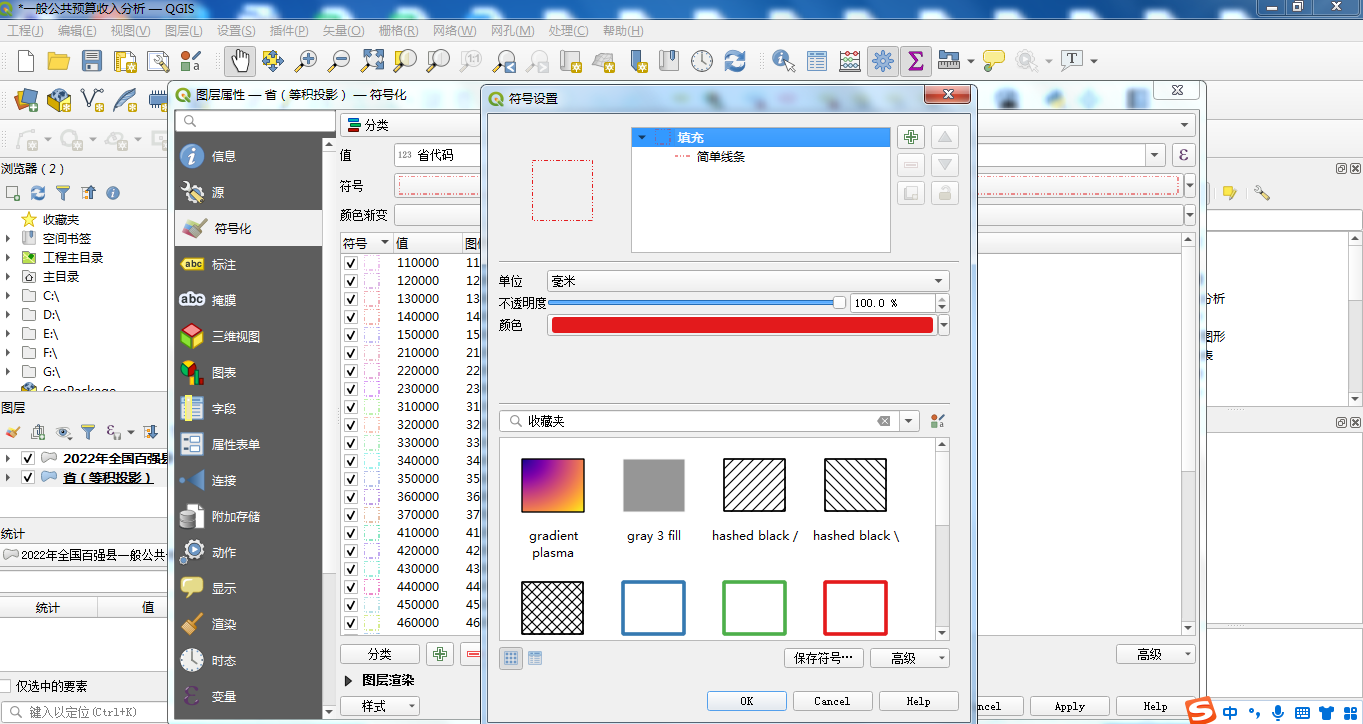Screen dimensions: 1363x724
Task: Switch symbol list to icon grid view
Action: pyautogui.click(x=511, y=658)
